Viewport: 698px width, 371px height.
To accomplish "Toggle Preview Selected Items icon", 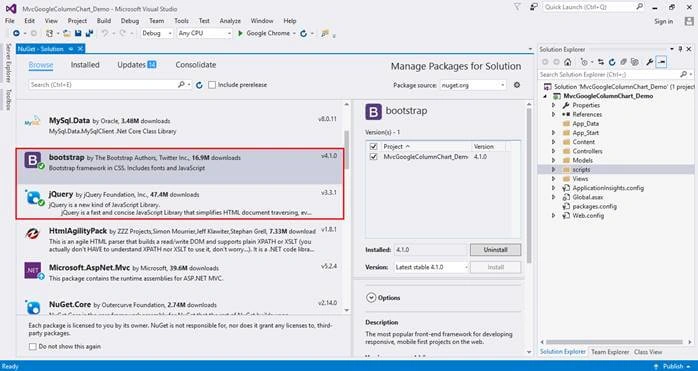I will pyautogui.click(x=661, y=62).
